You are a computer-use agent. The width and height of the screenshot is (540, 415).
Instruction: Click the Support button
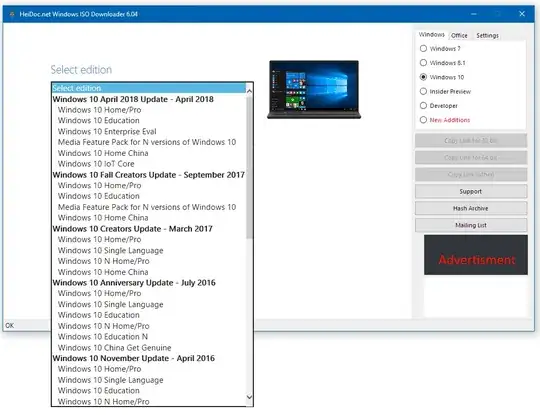[x=471, y=191]
